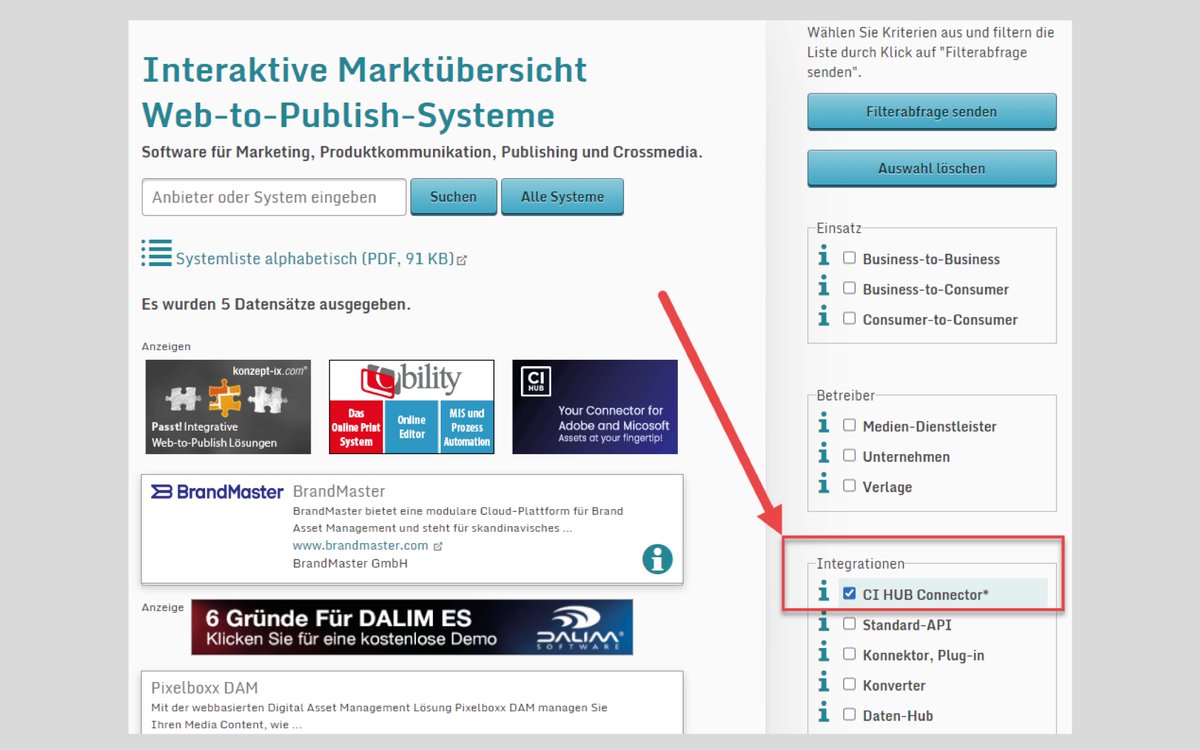The width and height of the screenshot is (1200, 750).
Task: Enable the Consumer-to-Consumer checkbox
Action: (849, 318)
